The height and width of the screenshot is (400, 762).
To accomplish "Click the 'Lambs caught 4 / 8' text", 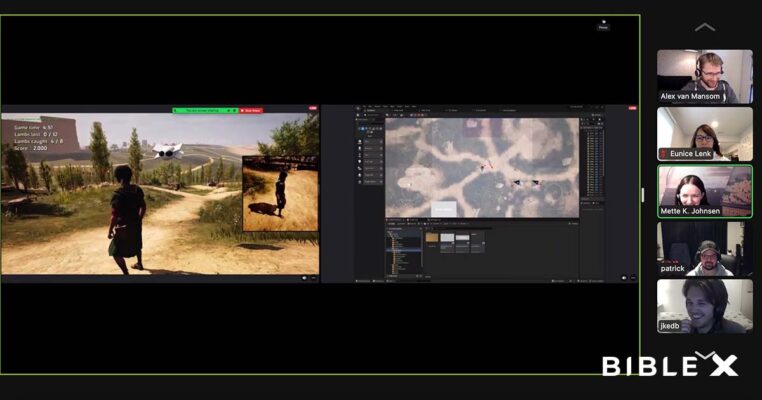I will pos(38,141).
